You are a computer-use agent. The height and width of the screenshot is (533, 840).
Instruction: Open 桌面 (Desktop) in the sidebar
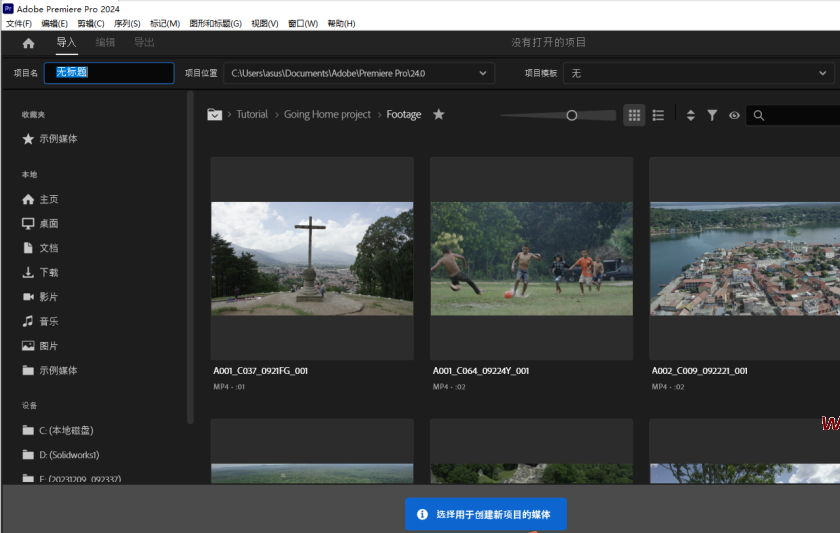coord(48,224)
